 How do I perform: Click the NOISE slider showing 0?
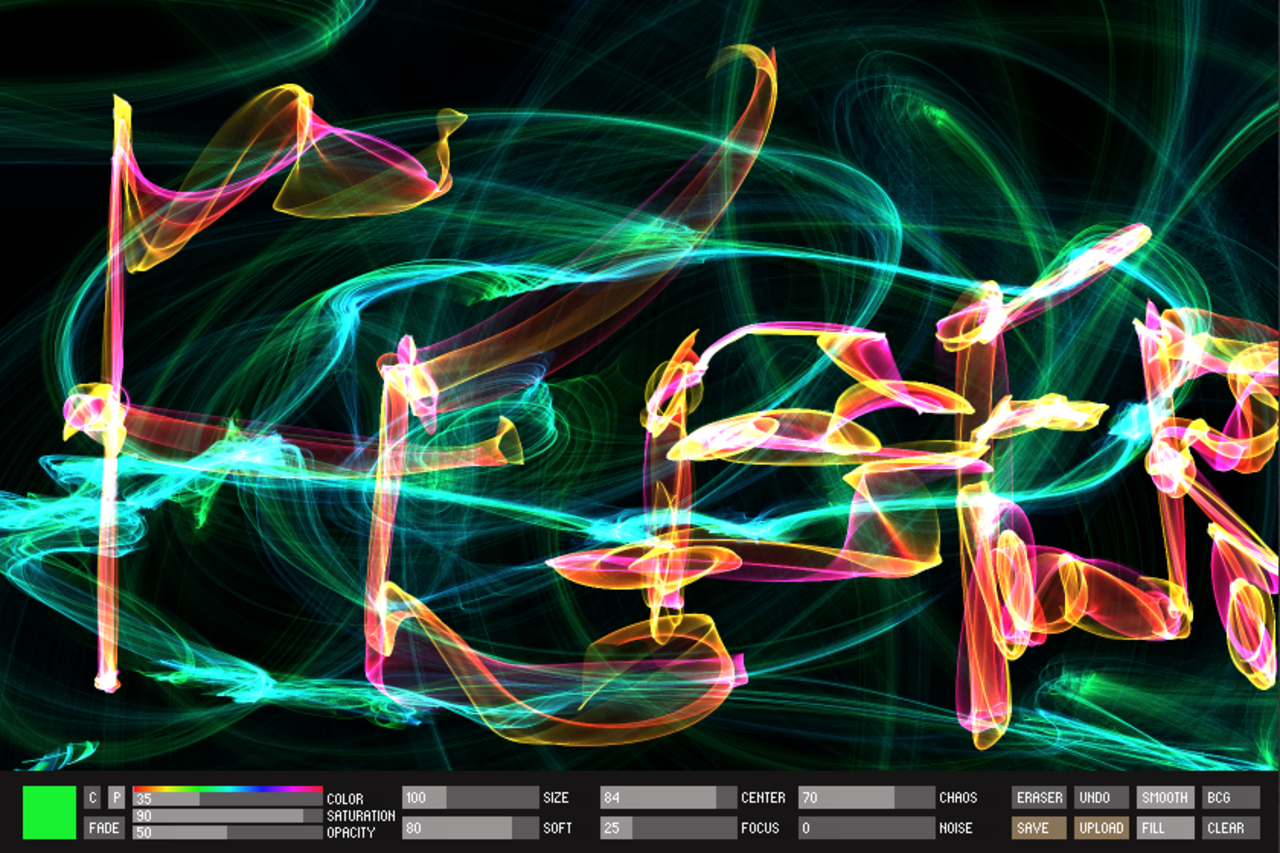click(866, 828)
